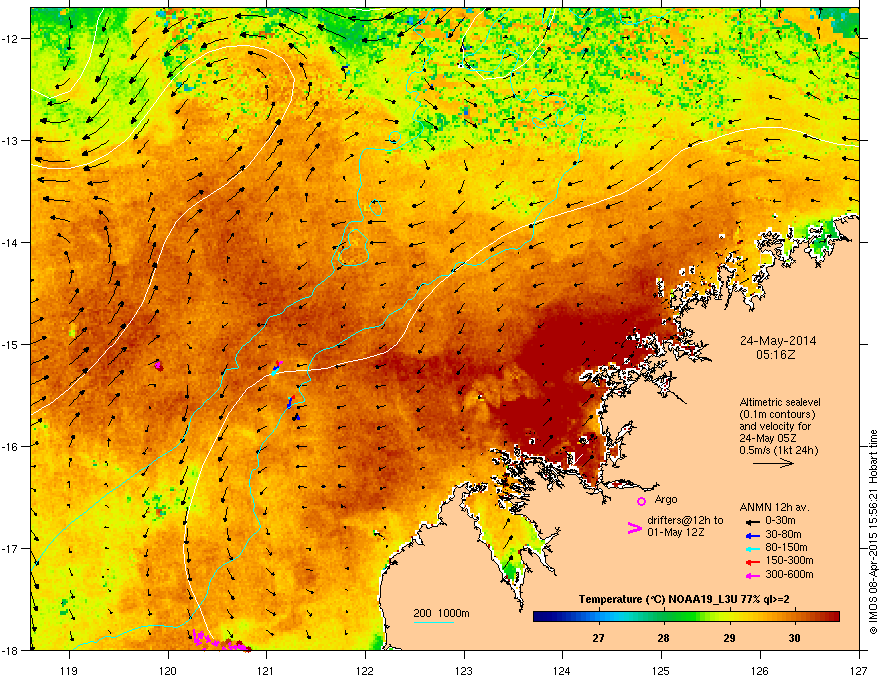Click longitude axis label 125
The width and height of the screenshot is (880, 680).
pyautogui.click(x=661, y=670)
